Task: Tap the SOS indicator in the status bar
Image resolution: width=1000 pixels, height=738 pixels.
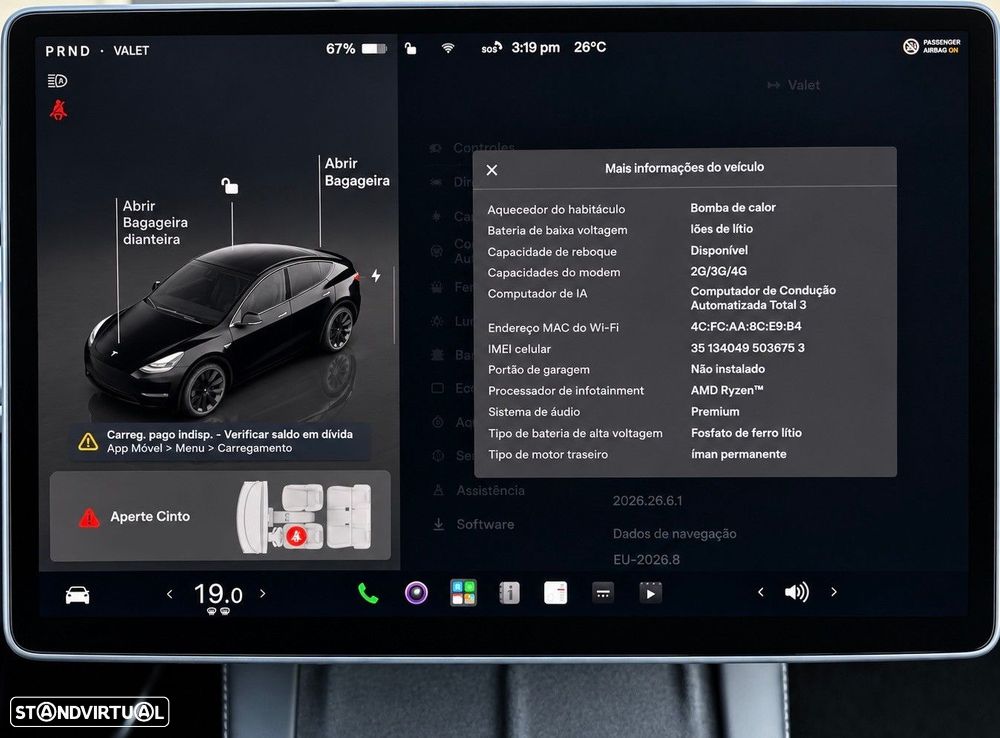Action: (x=491, y=48)
